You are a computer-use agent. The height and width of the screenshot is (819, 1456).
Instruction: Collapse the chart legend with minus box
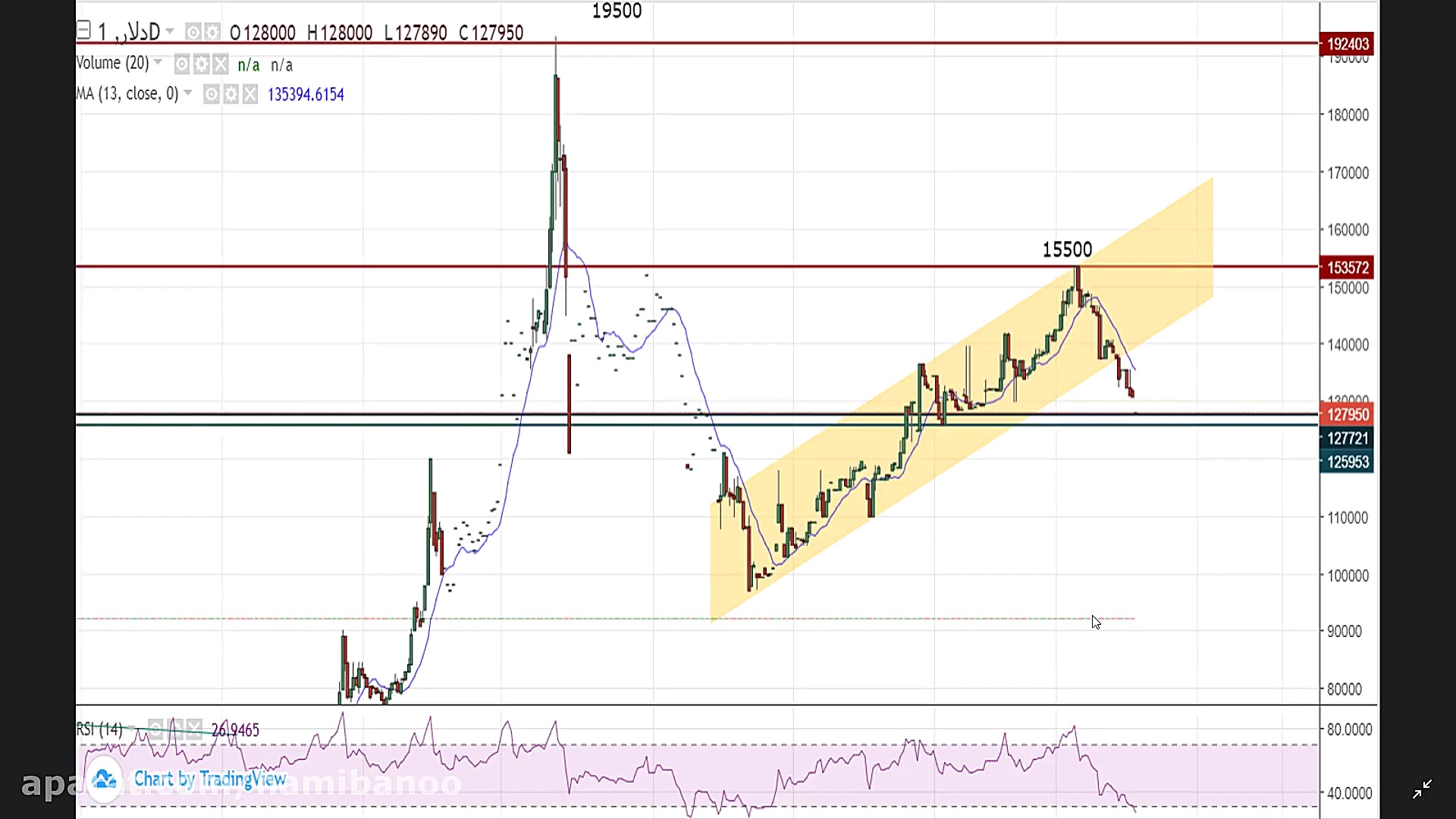coord(84,31)
